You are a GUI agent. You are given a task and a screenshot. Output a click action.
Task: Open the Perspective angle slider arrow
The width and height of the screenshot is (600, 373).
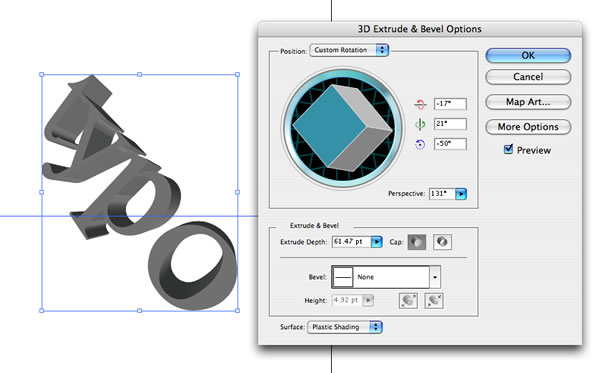[x=461, y=194]
